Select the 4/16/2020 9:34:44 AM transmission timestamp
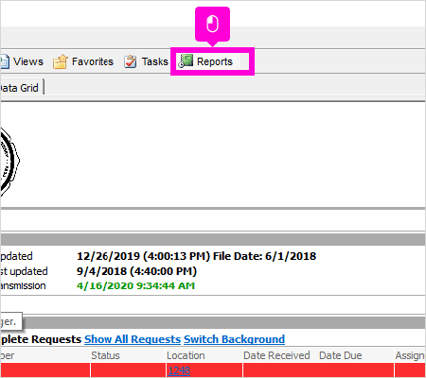Viewport: 426px width, 378px height. [x=136, y=286]
